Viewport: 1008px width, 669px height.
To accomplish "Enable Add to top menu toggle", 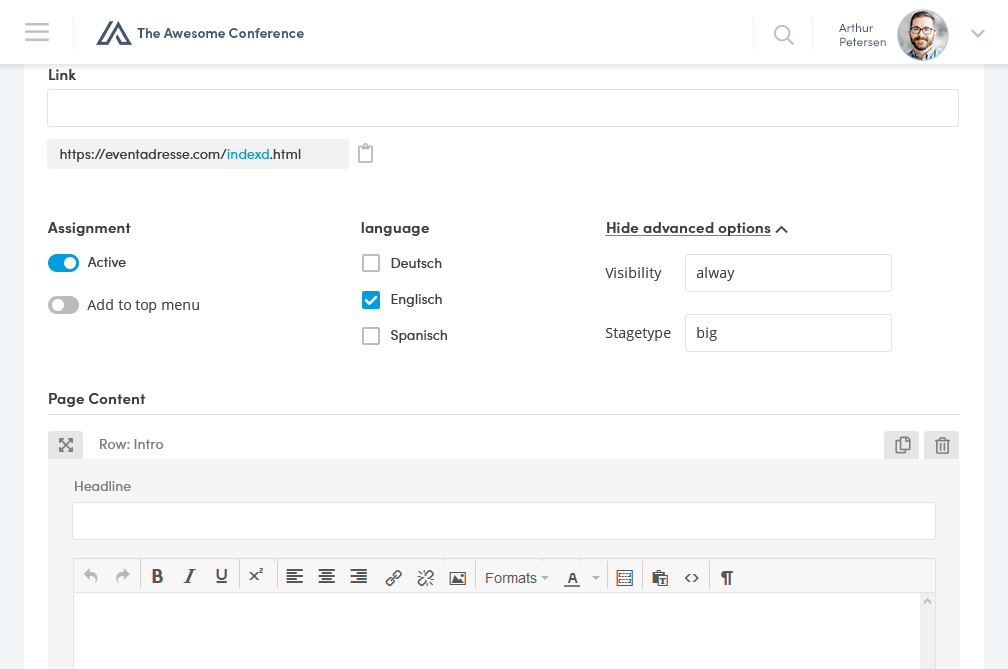I will pos(64,305).
